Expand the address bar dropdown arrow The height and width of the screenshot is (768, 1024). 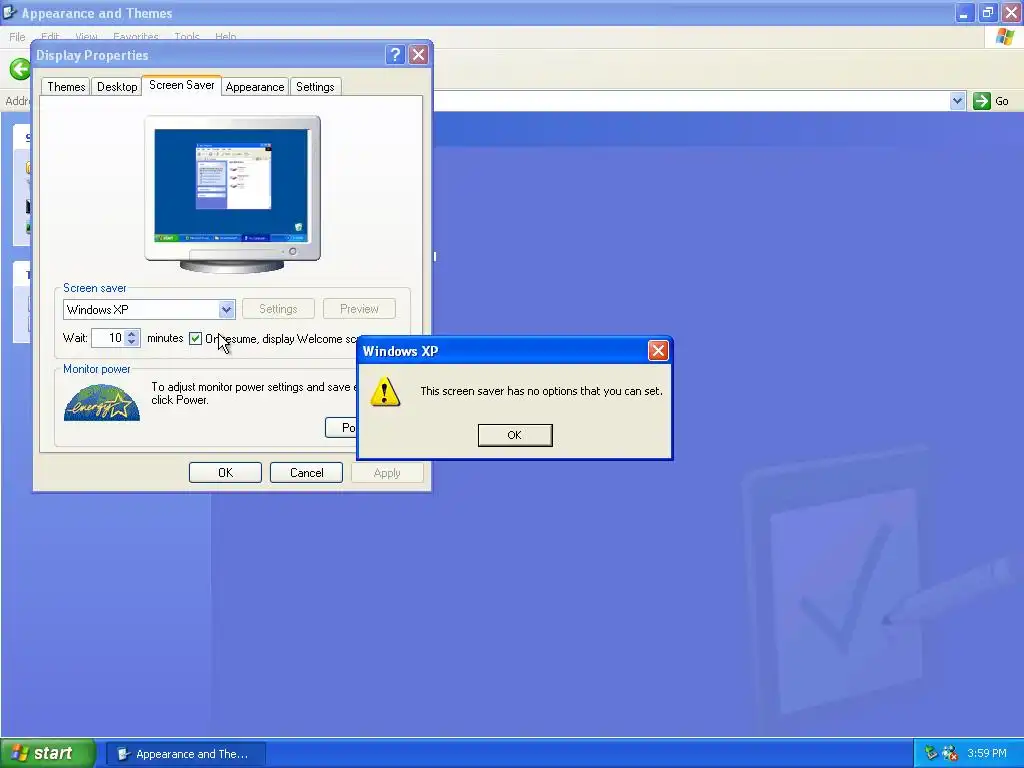[957, 101]
